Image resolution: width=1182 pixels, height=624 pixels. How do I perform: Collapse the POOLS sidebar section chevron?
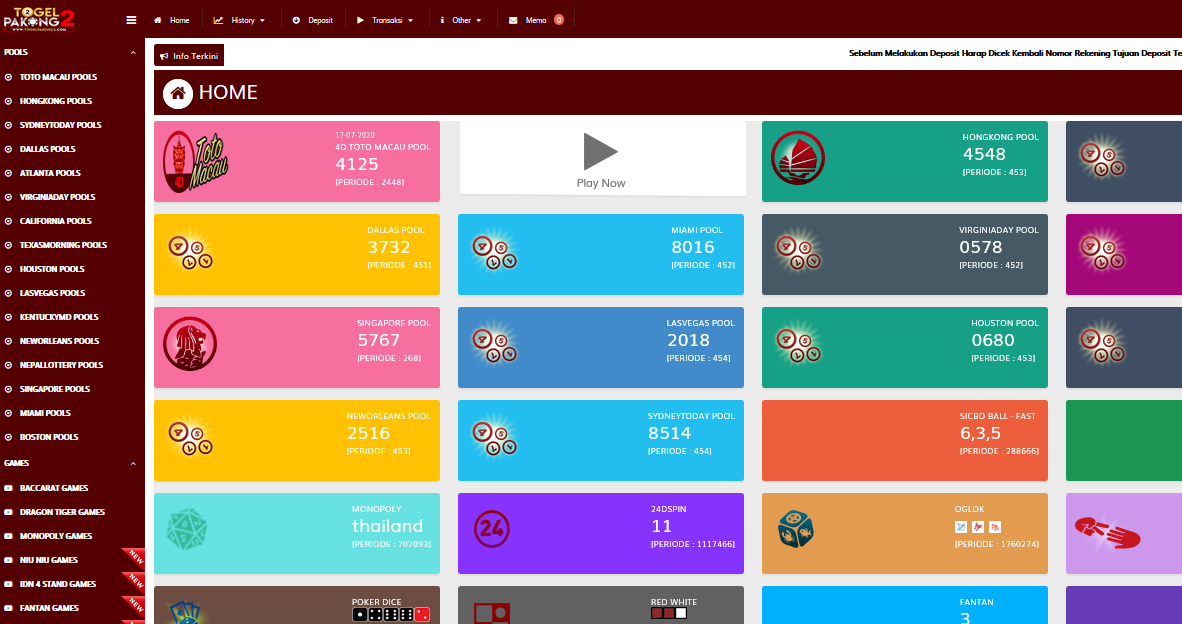pos(133,53)
